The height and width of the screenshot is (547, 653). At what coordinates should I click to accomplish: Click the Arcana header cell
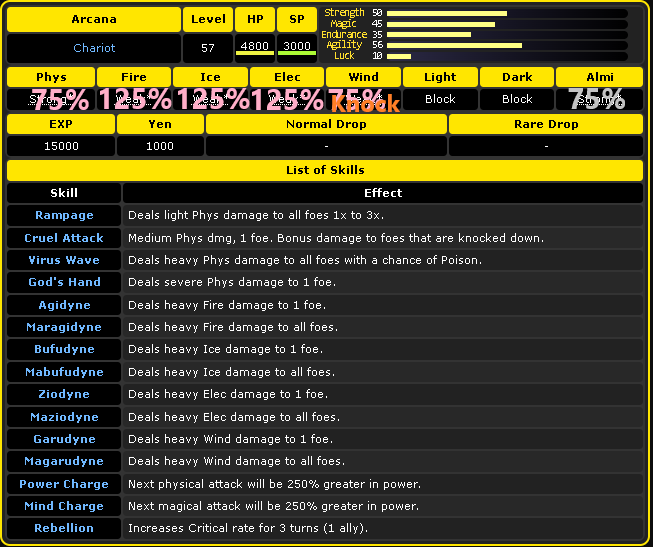click(x=94, y=19)
